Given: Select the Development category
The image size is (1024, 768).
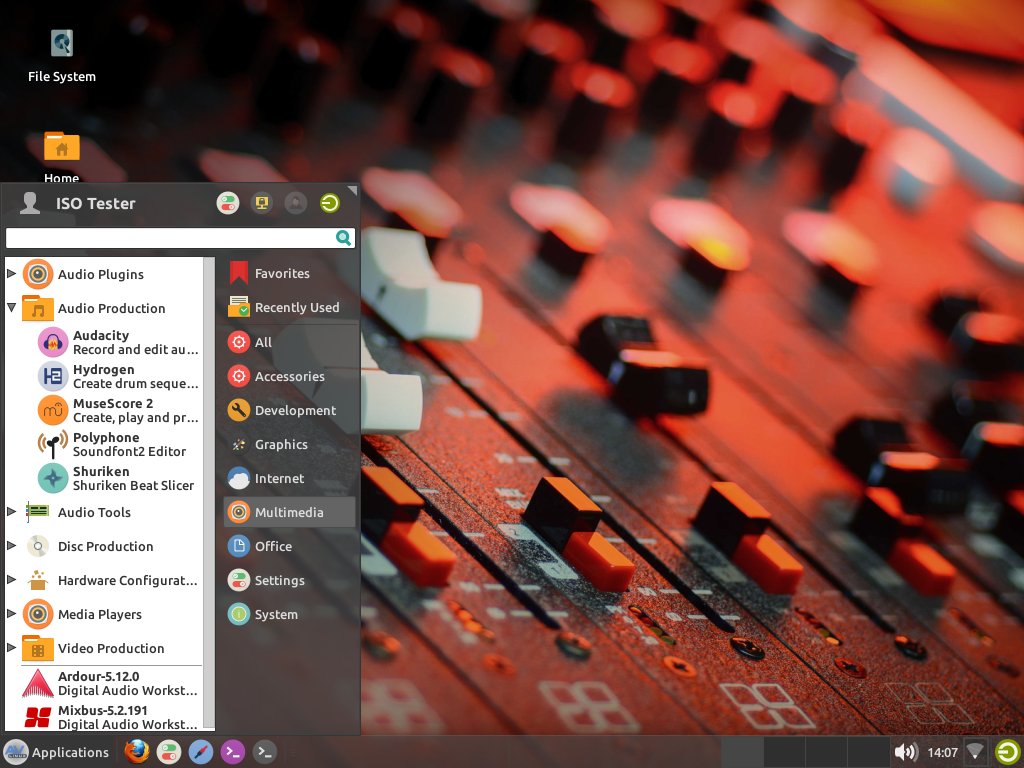Looking at the screenshot, I should 290,410.
